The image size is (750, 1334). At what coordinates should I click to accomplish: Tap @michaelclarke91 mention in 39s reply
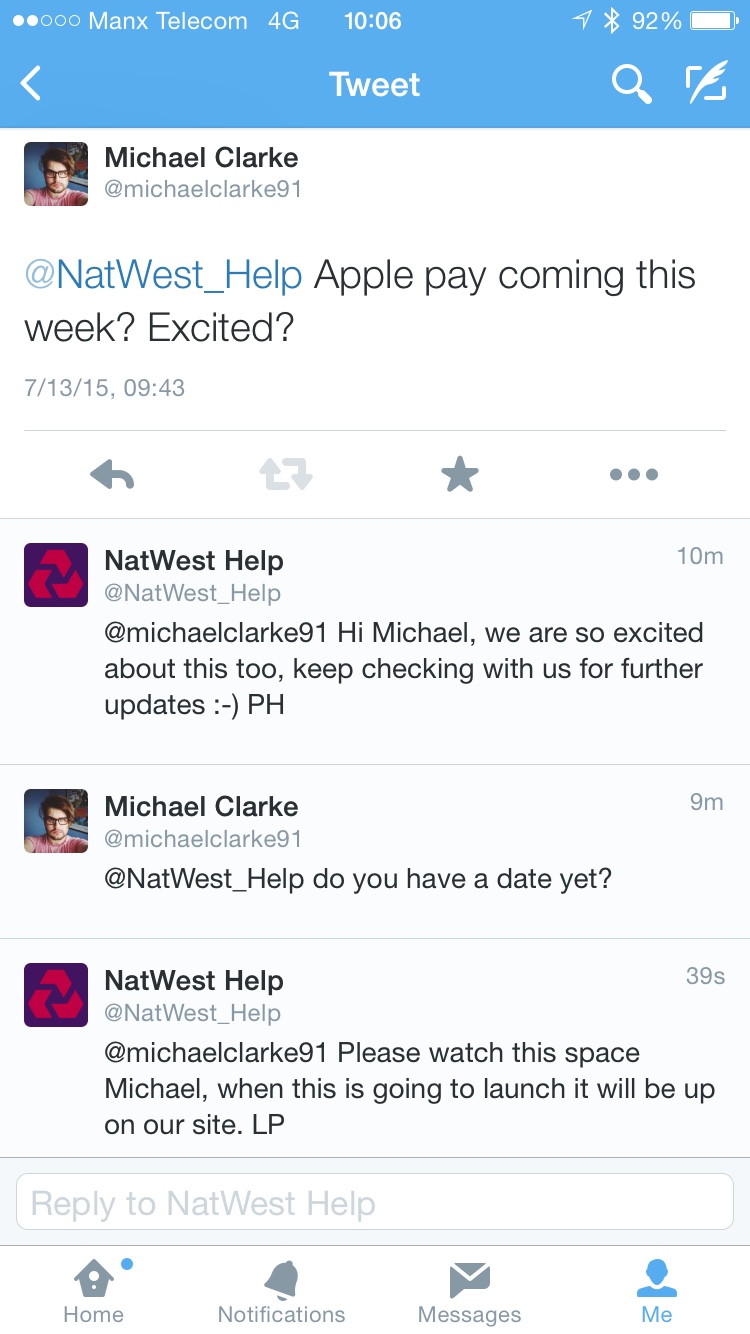click(x=216, y=1053)
